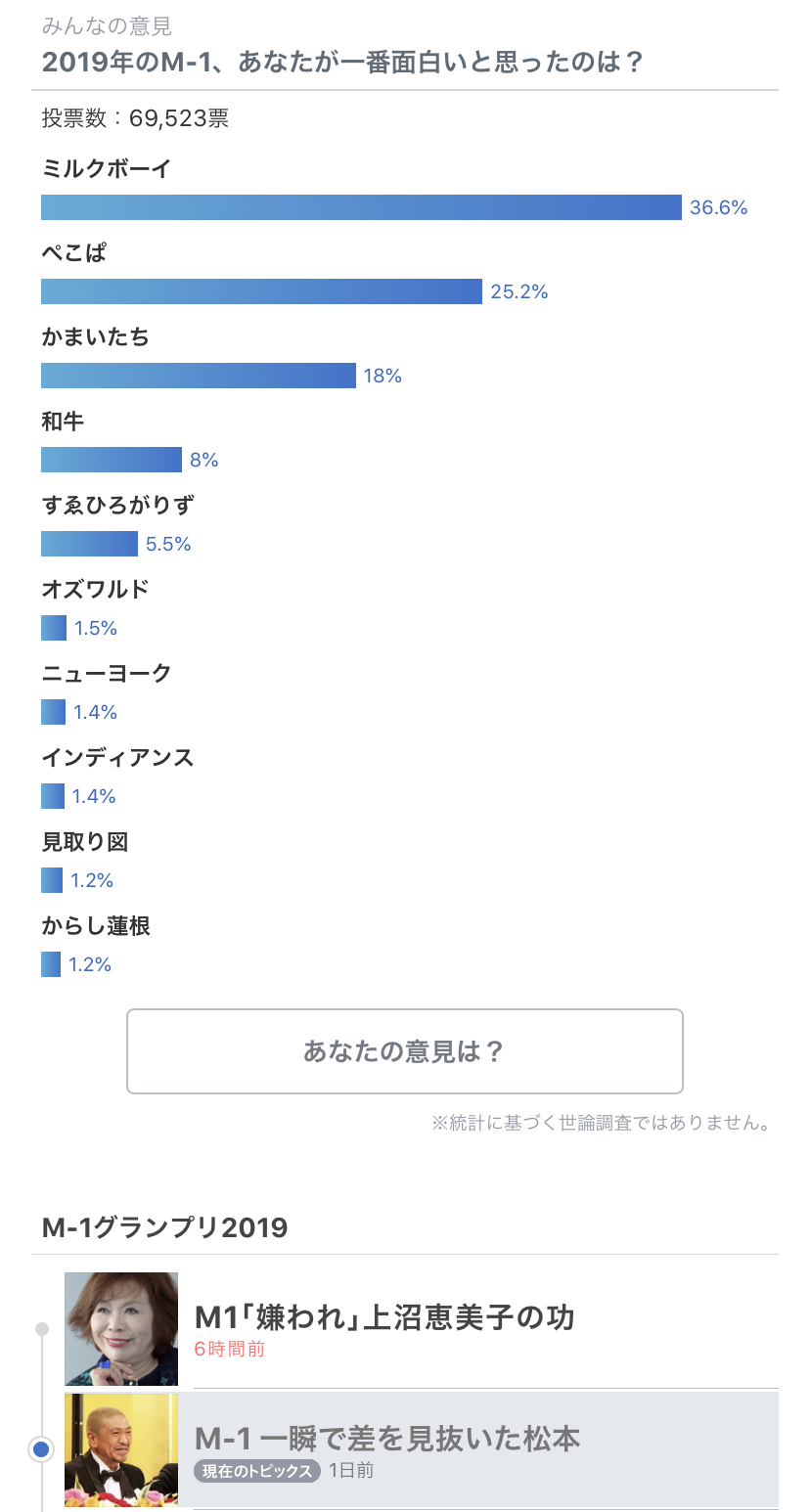
Task: Click the すゑひろがりず 5.5% result bar
Action: coord(89,544)
